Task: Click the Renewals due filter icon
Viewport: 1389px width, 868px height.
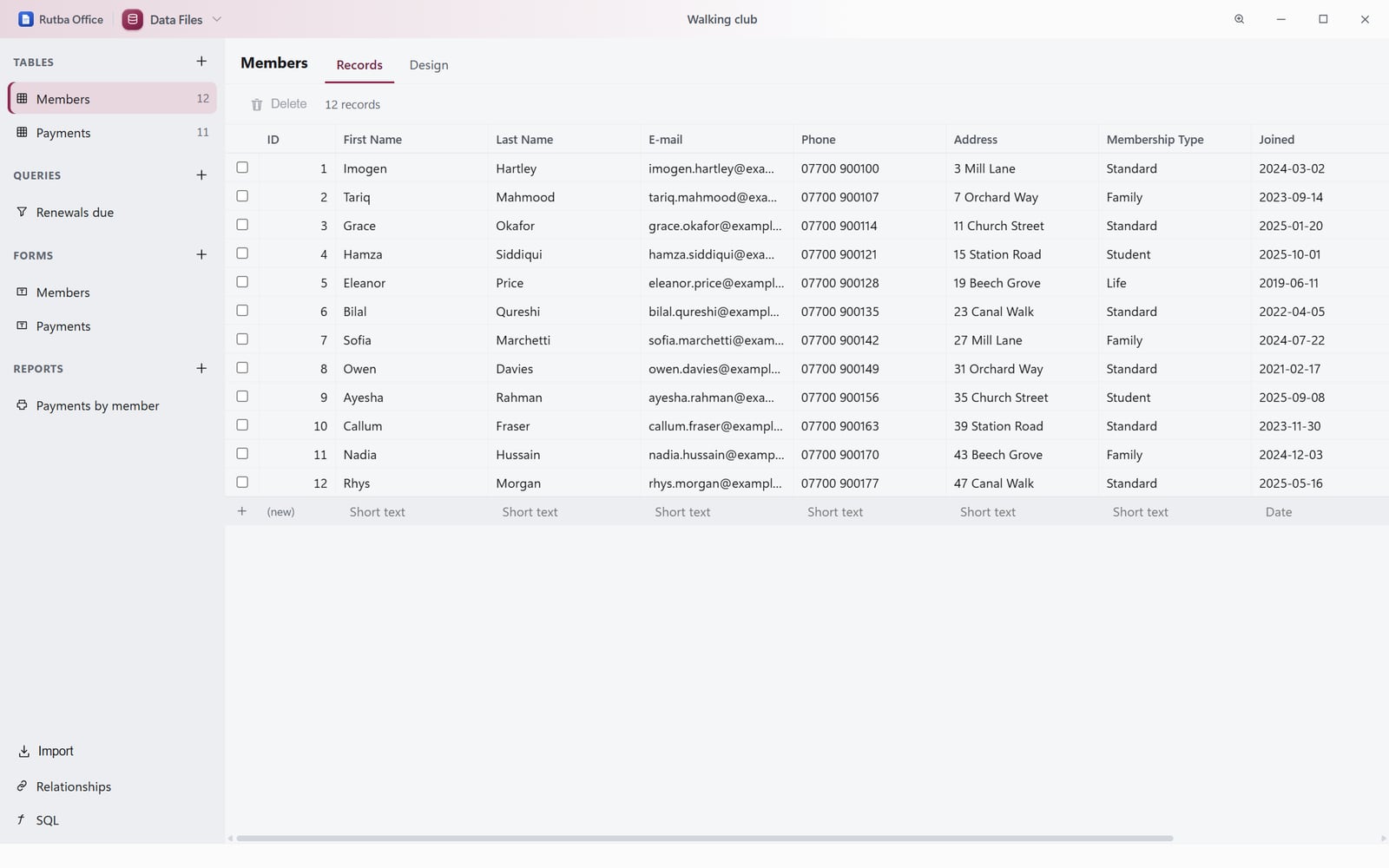Action: pos(22,212)
